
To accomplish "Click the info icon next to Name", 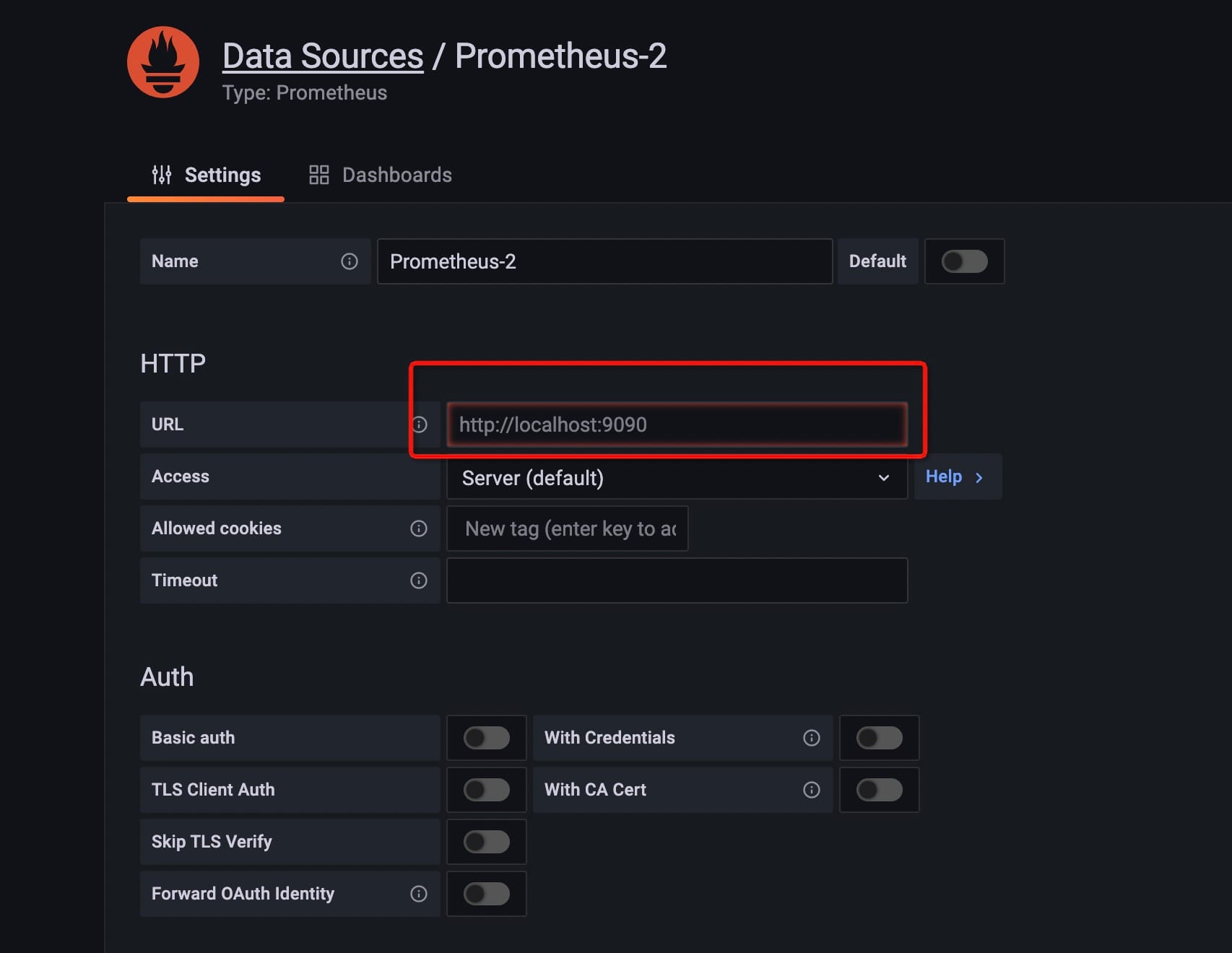I will [350, 261].
